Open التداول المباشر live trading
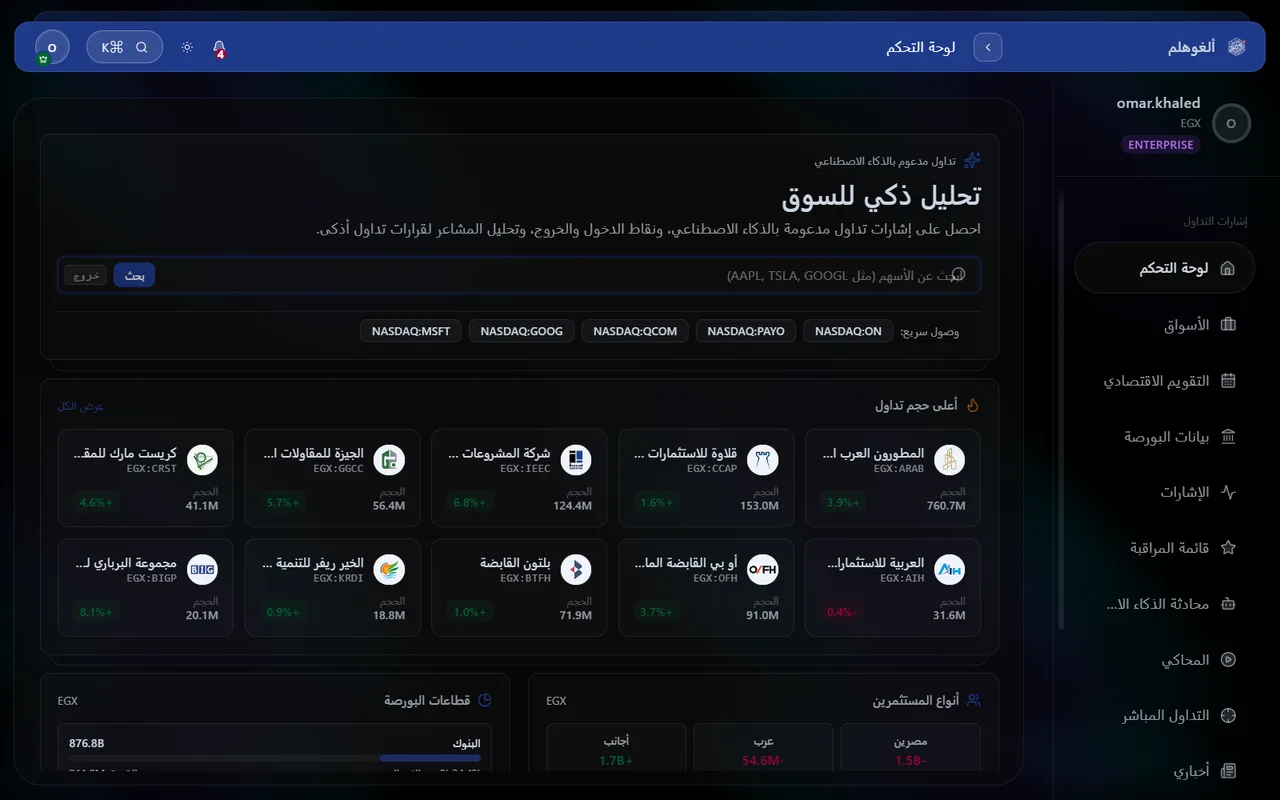 [x=1165, y=716]
